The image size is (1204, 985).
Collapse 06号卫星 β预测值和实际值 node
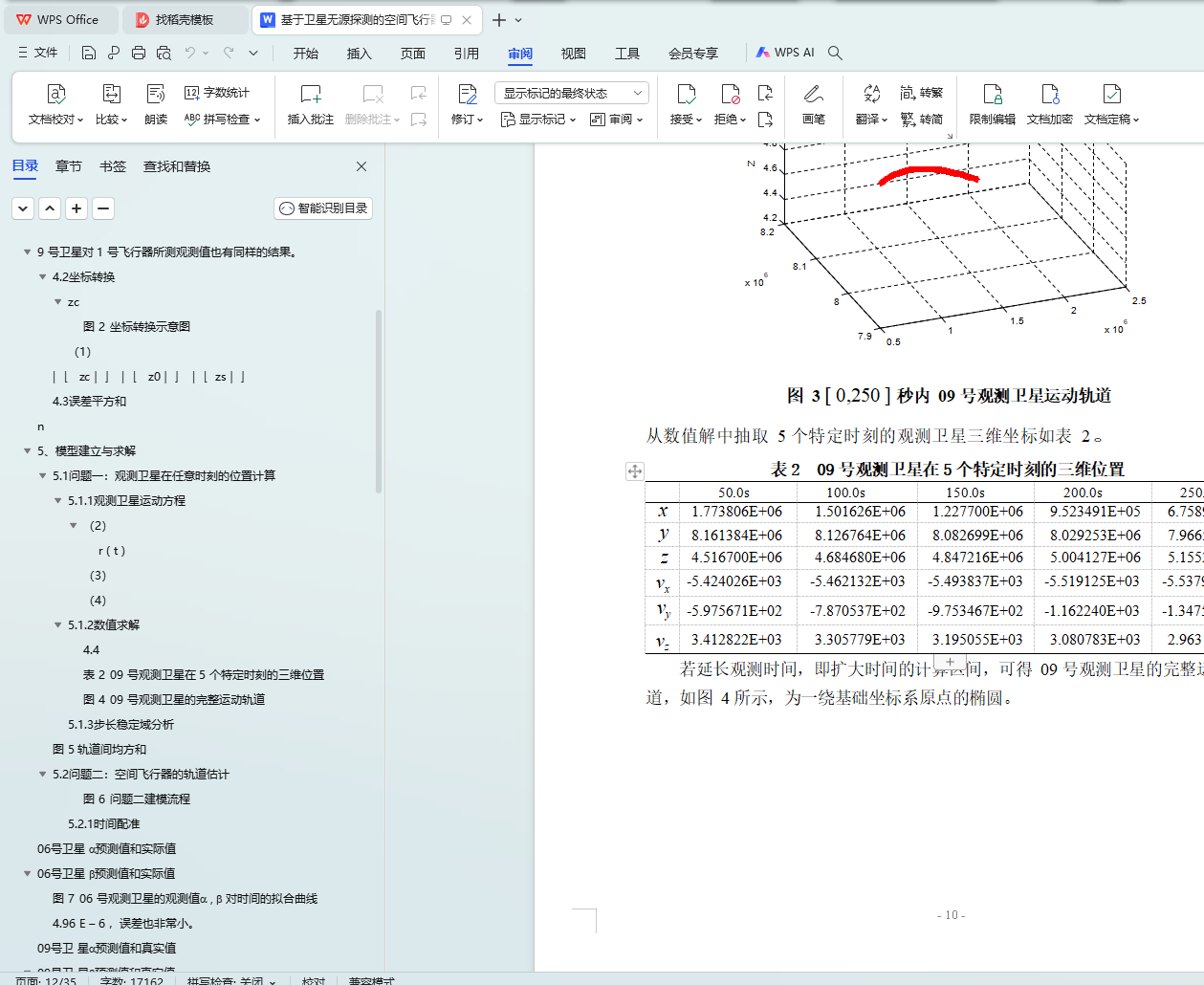(x=27, y=874)
